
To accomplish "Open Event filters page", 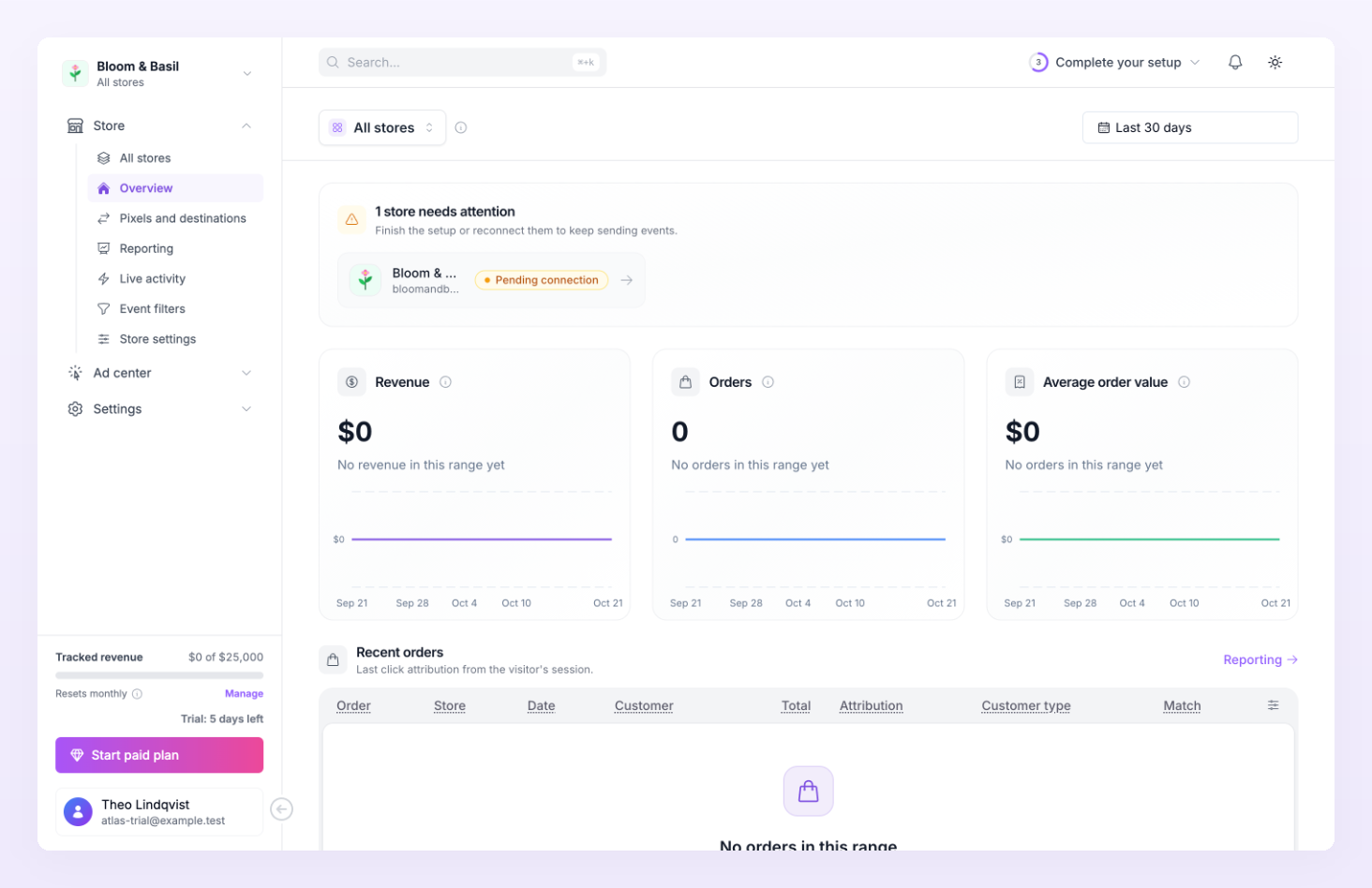I will point(175,309).
